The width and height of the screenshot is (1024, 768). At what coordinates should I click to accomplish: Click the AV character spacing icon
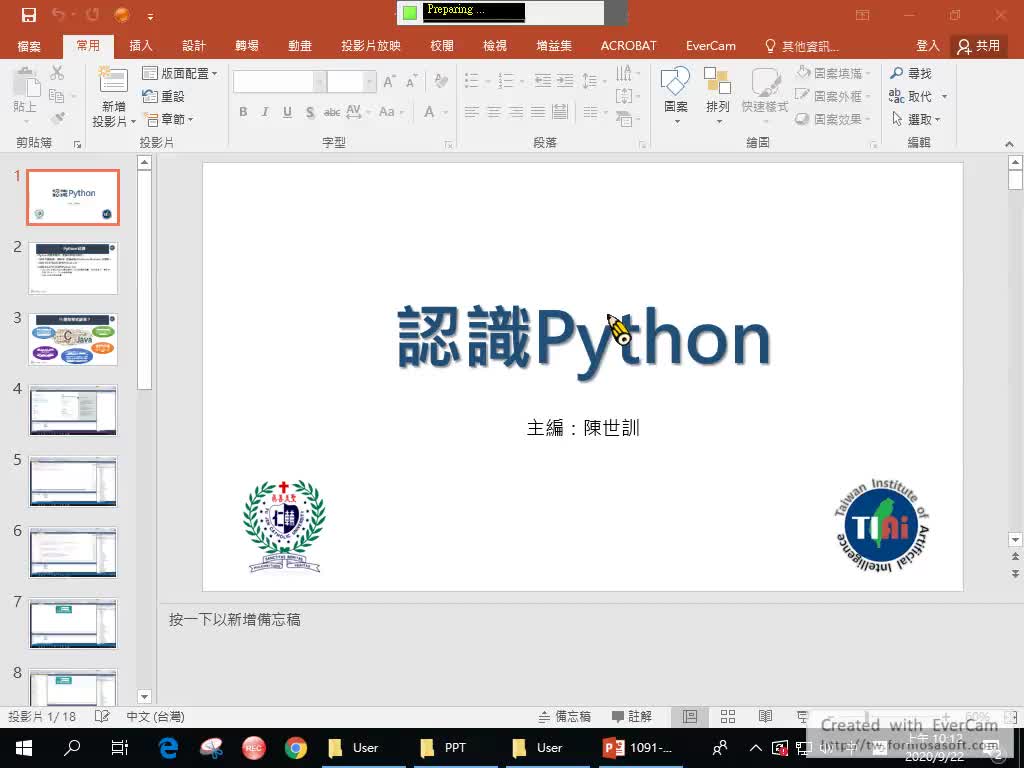[353, 112]
